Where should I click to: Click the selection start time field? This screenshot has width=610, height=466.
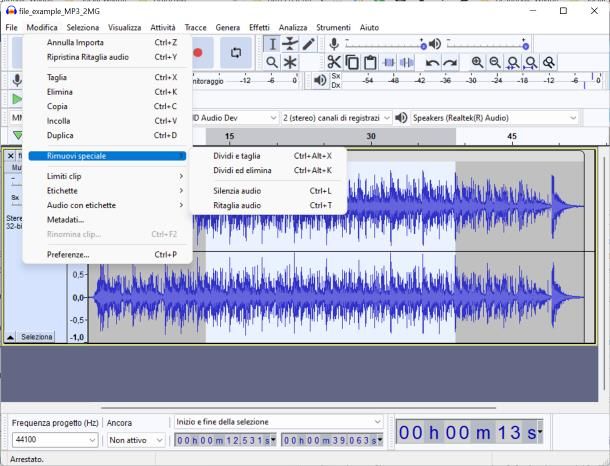[223, 440]
